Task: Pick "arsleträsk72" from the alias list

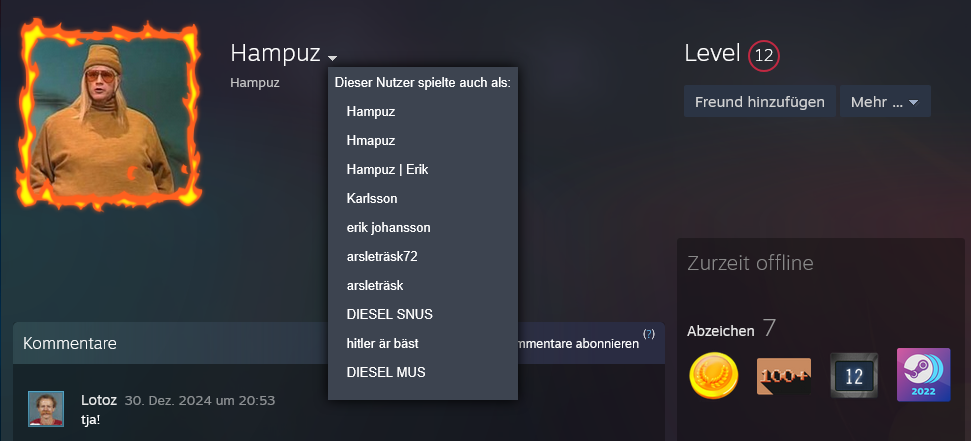Action: (x=382, y=257)
